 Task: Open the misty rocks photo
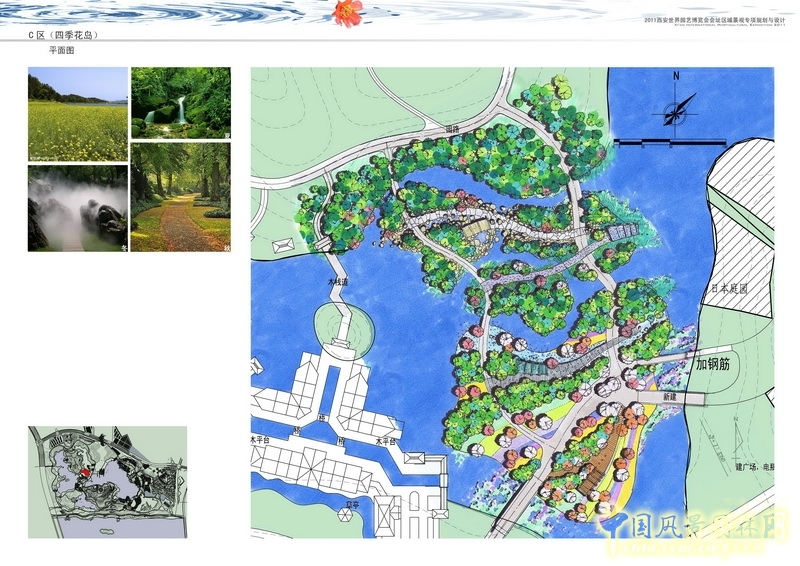77,208
